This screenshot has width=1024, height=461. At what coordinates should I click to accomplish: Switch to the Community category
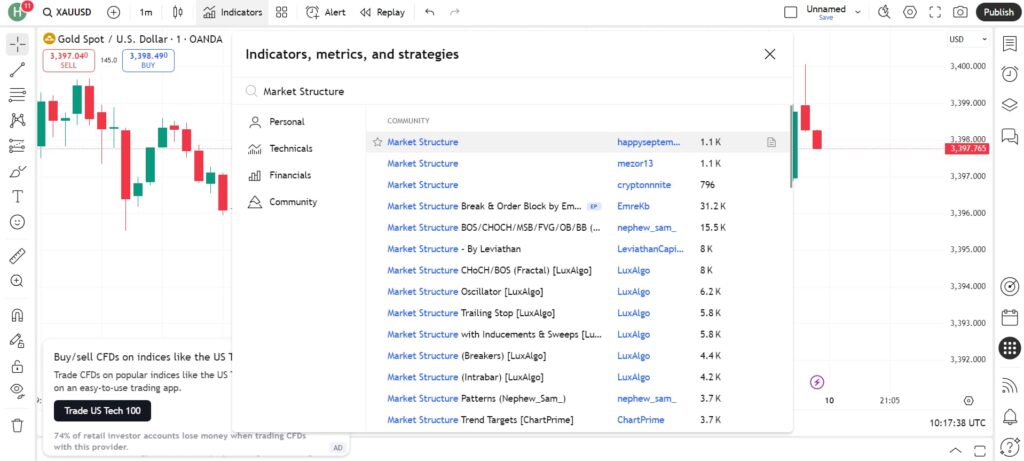point(292,202)
